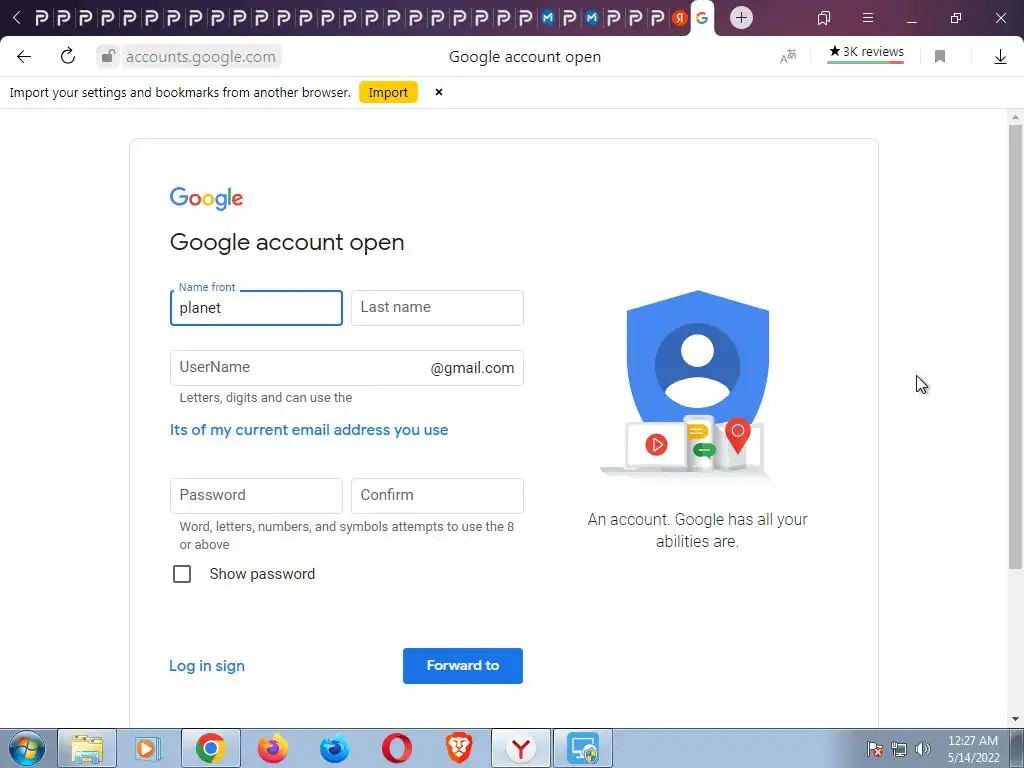Viewport: 1024px width, 768px height.
Task: Tick the Show password checkbox
Action: pos(182,574)
